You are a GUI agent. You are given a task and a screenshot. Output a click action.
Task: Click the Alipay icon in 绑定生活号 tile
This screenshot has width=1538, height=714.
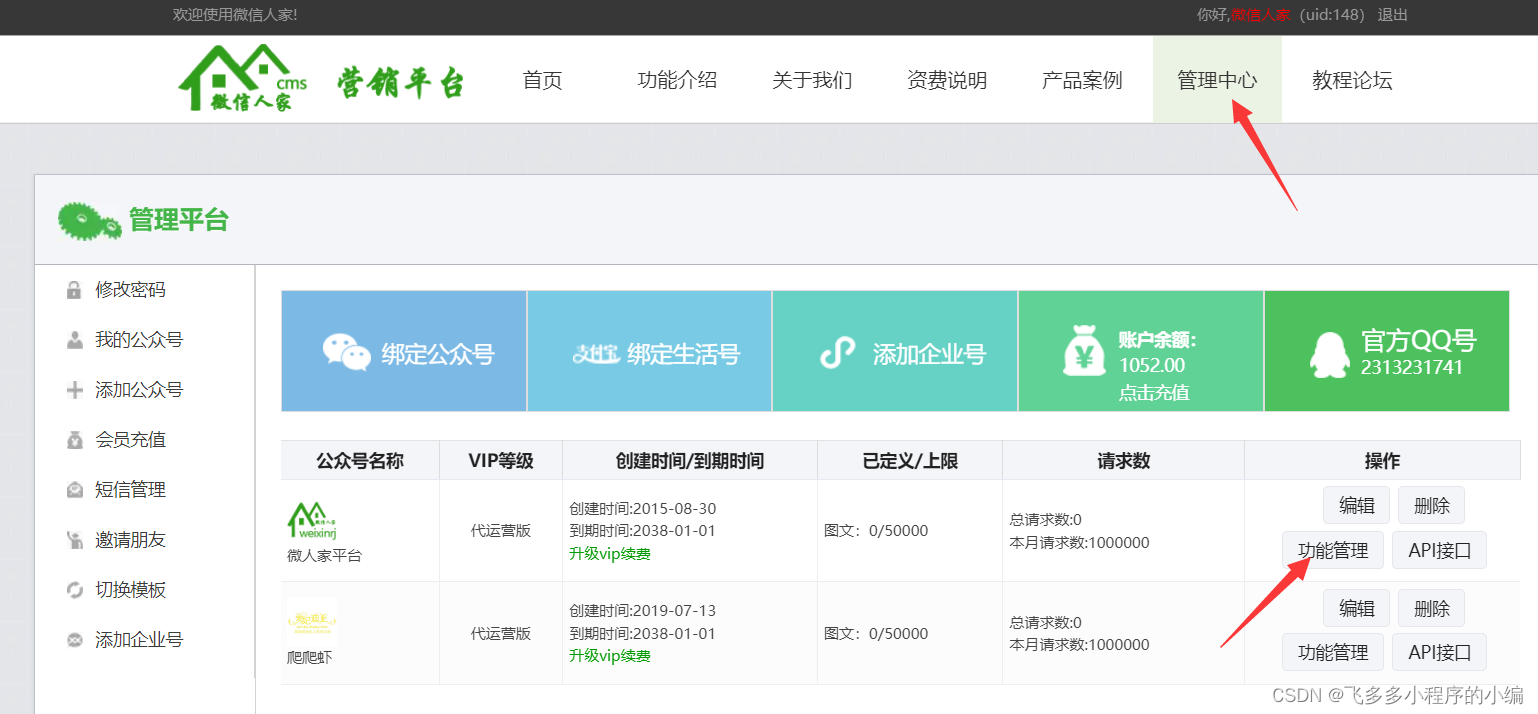pos(596,354)
